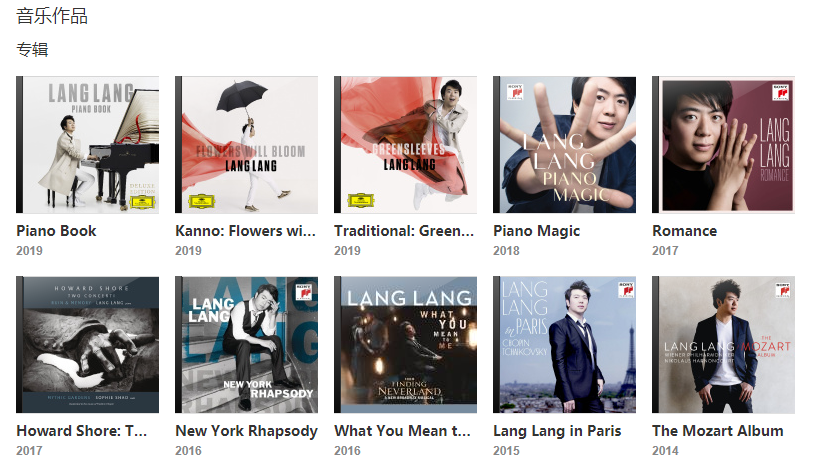Open Flowers Will Bloom album cover
This screenshot has height=470, width=815.
click(x=246, y=145)
